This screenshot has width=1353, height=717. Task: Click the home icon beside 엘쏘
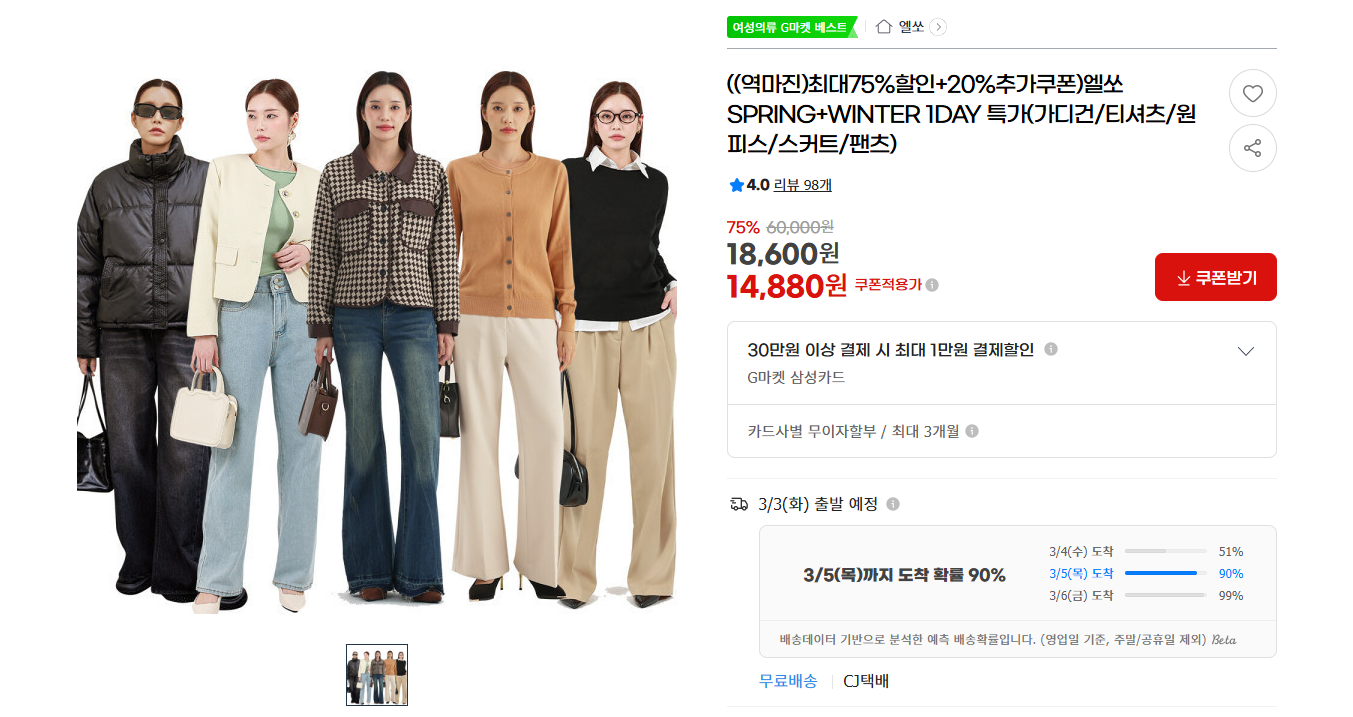click(x=883, y=27)
